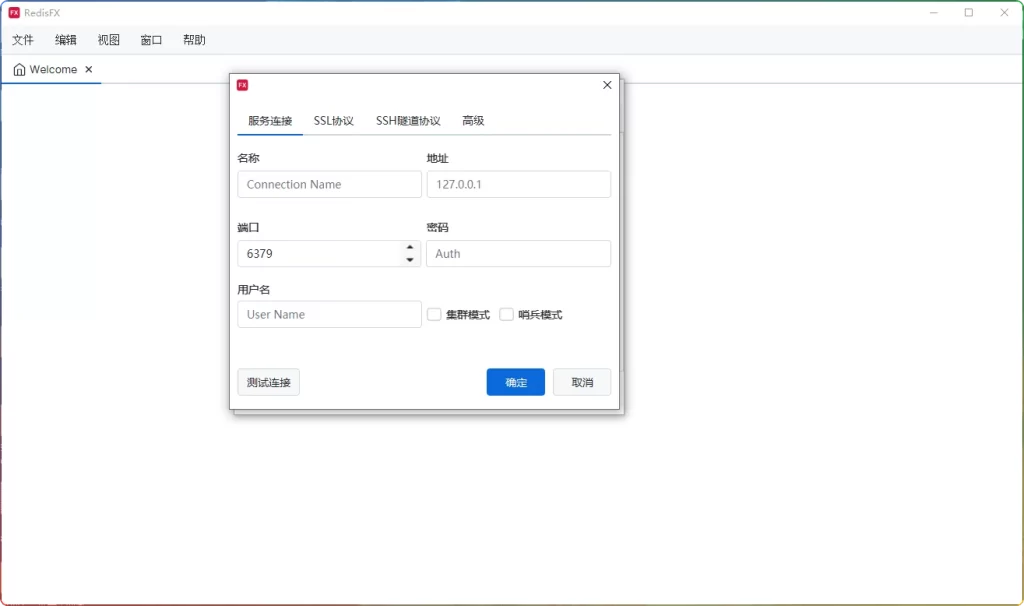Decrease the port using the down stepper arrow
This screenshot has height=606, width=1024.
[409, 259]
